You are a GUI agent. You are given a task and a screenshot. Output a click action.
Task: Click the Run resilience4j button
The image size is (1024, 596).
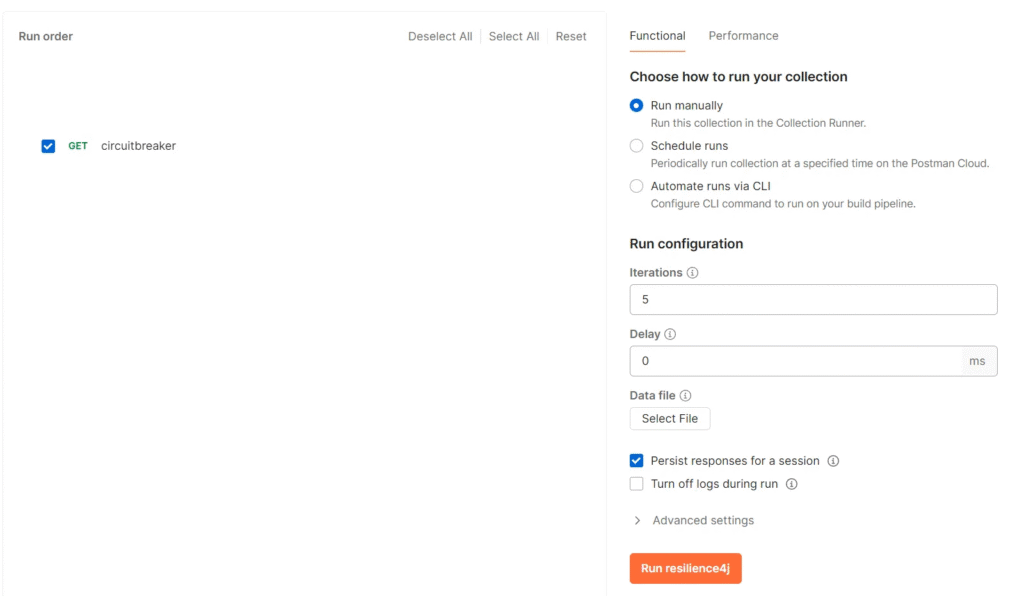click(685, 569)
